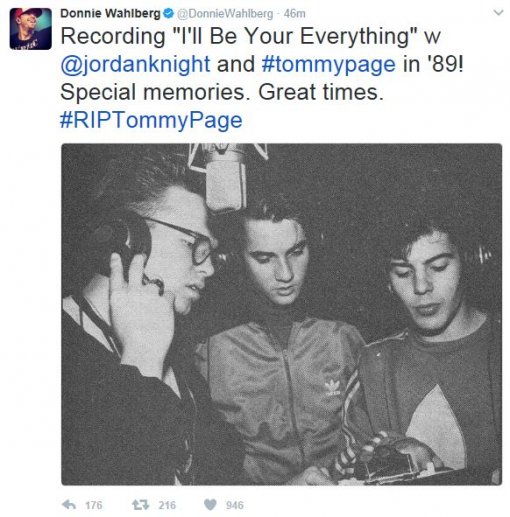
Task: Click the Adidas logo on jacket
Action: pyautogui.click(x=332, y=388)
